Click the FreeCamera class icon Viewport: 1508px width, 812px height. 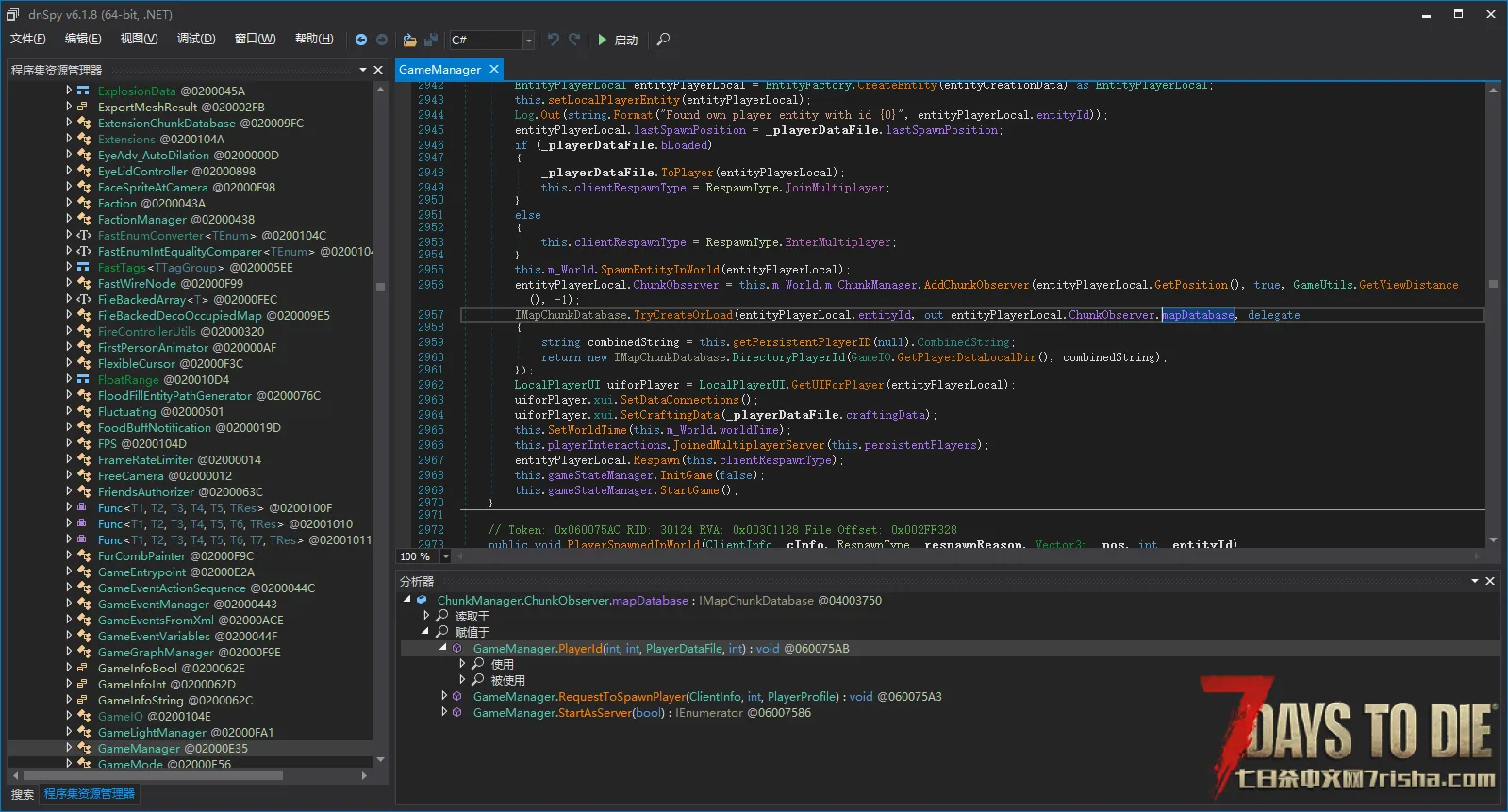pyautogui.click(x=83, y=475)
